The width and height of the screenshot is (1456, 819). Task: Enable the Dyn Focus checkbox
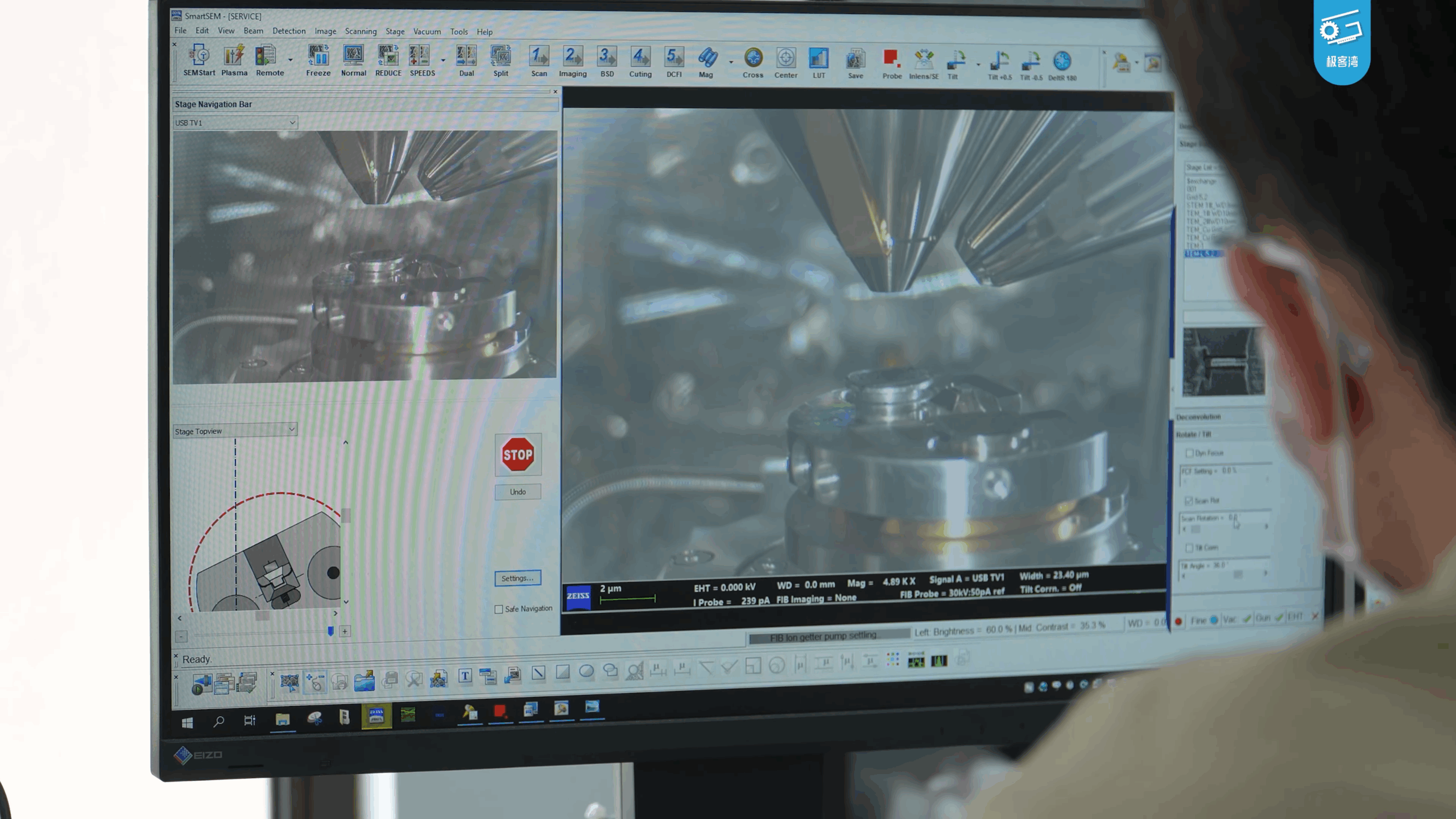tap(1189, 453)
